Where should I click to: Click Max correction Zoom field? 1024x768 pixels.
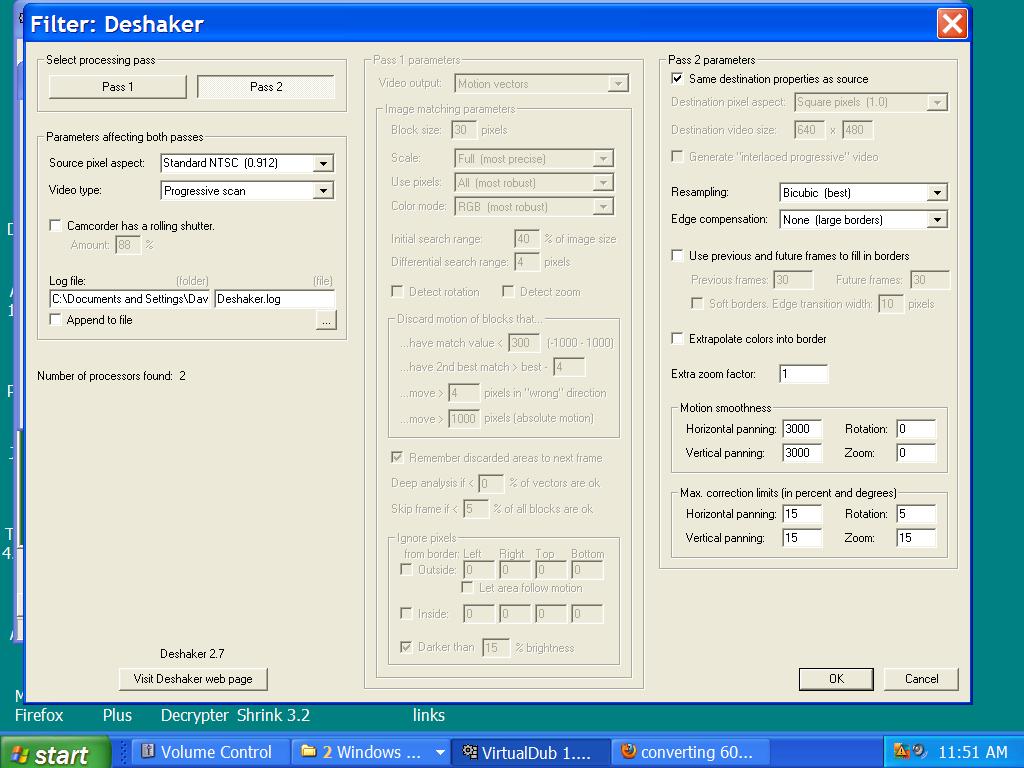tap(916, 538)
